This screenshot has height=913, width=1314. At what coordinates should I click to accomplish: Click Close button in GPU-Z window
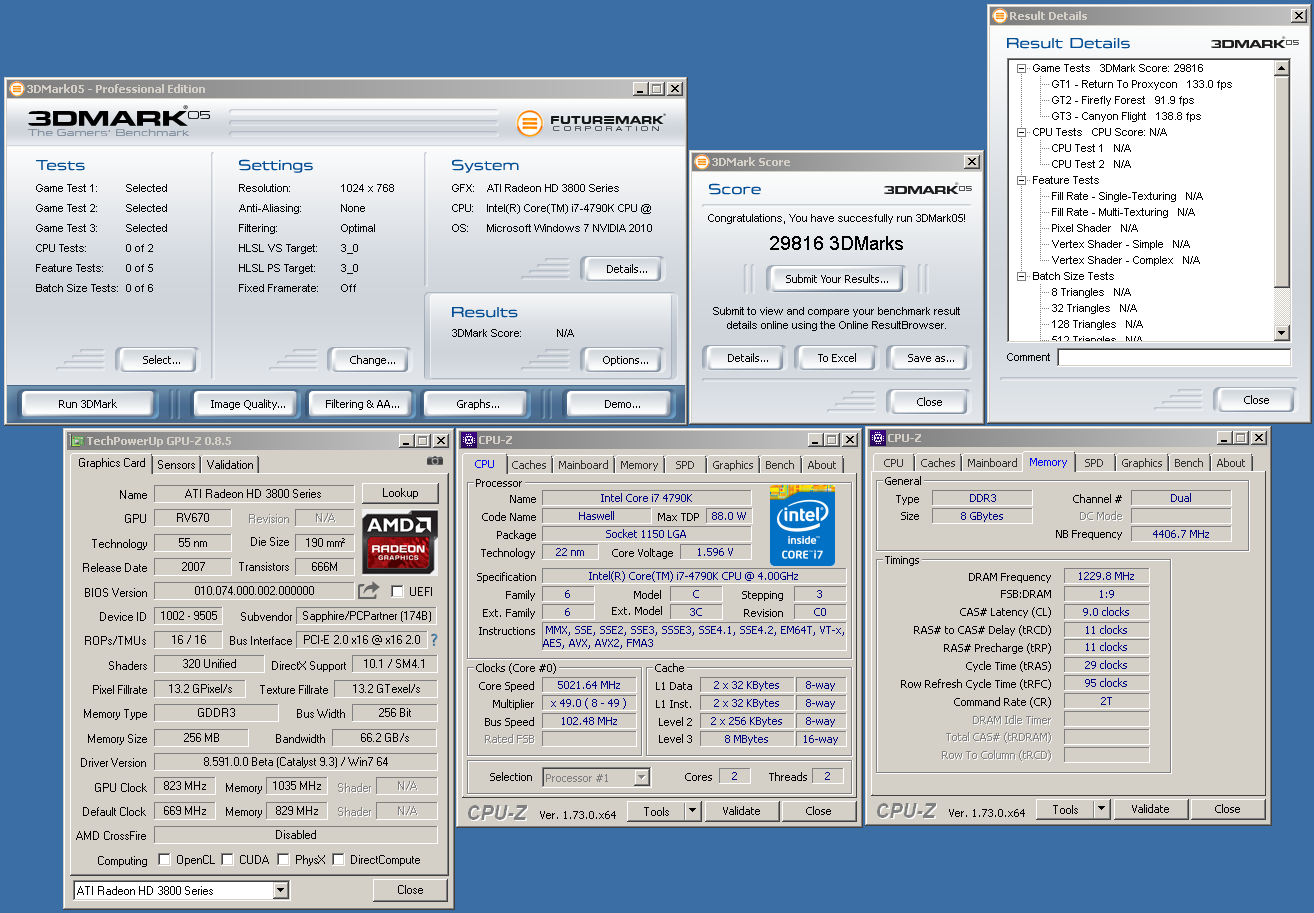tap(410, 890)
